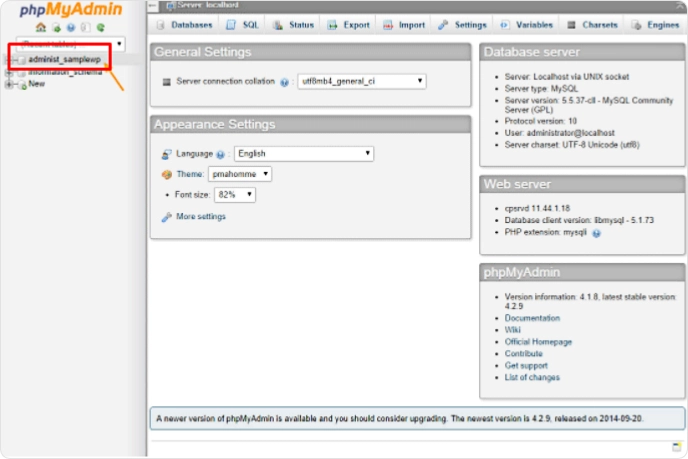Click help icon next to Language label
The height and width of the screenshot is (459, 688).
click(220, 154)
